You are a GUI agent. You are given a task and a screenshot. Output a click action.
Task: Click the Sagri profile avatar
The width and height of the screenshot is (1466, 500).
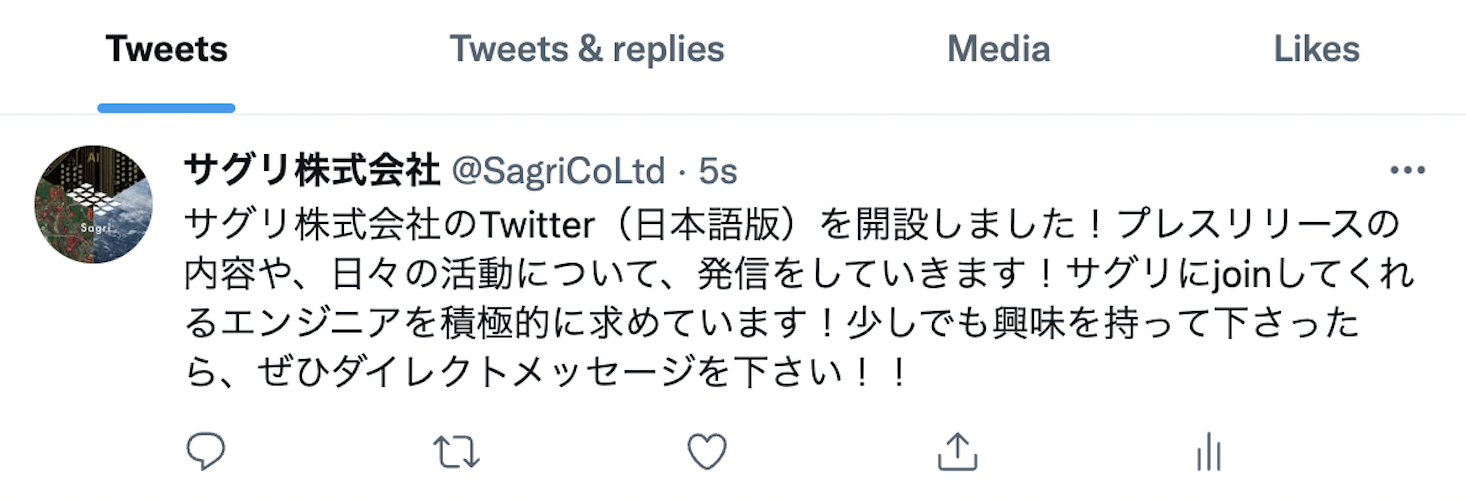coord(93,204)
